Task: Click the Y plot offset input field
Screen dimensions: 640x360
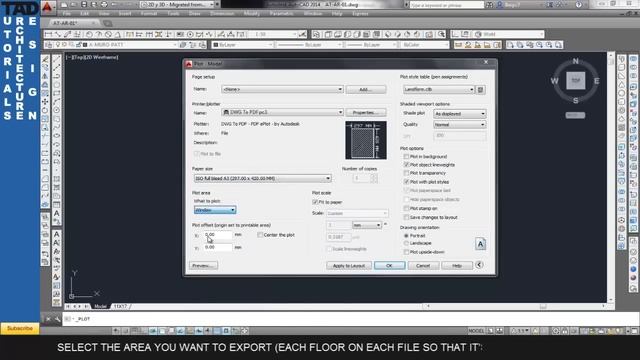Action: pos(218,247)
